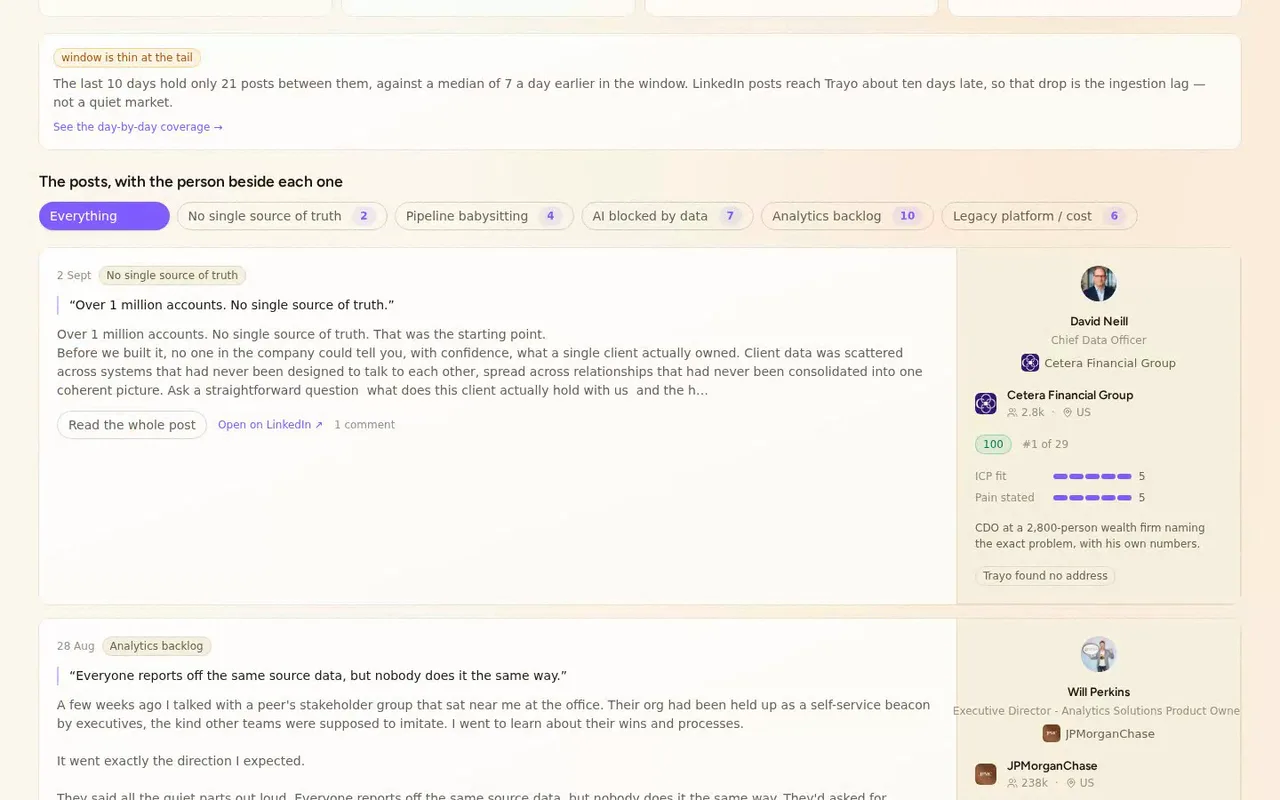The image size is (1280, 800).
Task: Click the quote Everyone reports off the same source data
Action: [318, 676]
